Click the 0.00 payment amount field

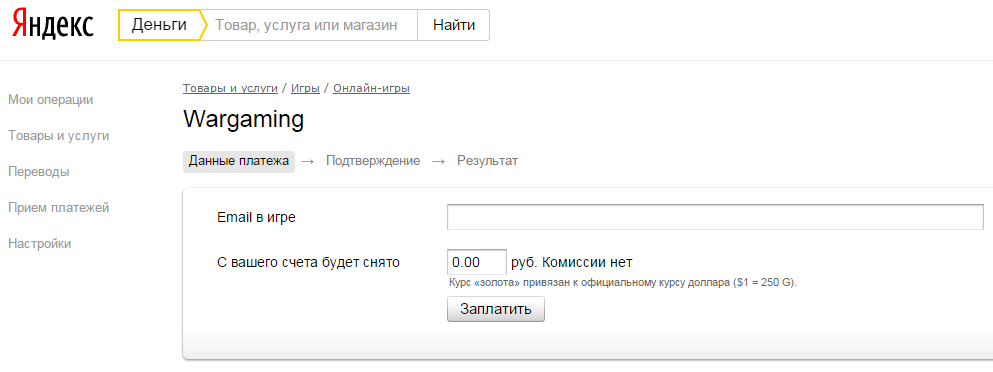(477, 262)
